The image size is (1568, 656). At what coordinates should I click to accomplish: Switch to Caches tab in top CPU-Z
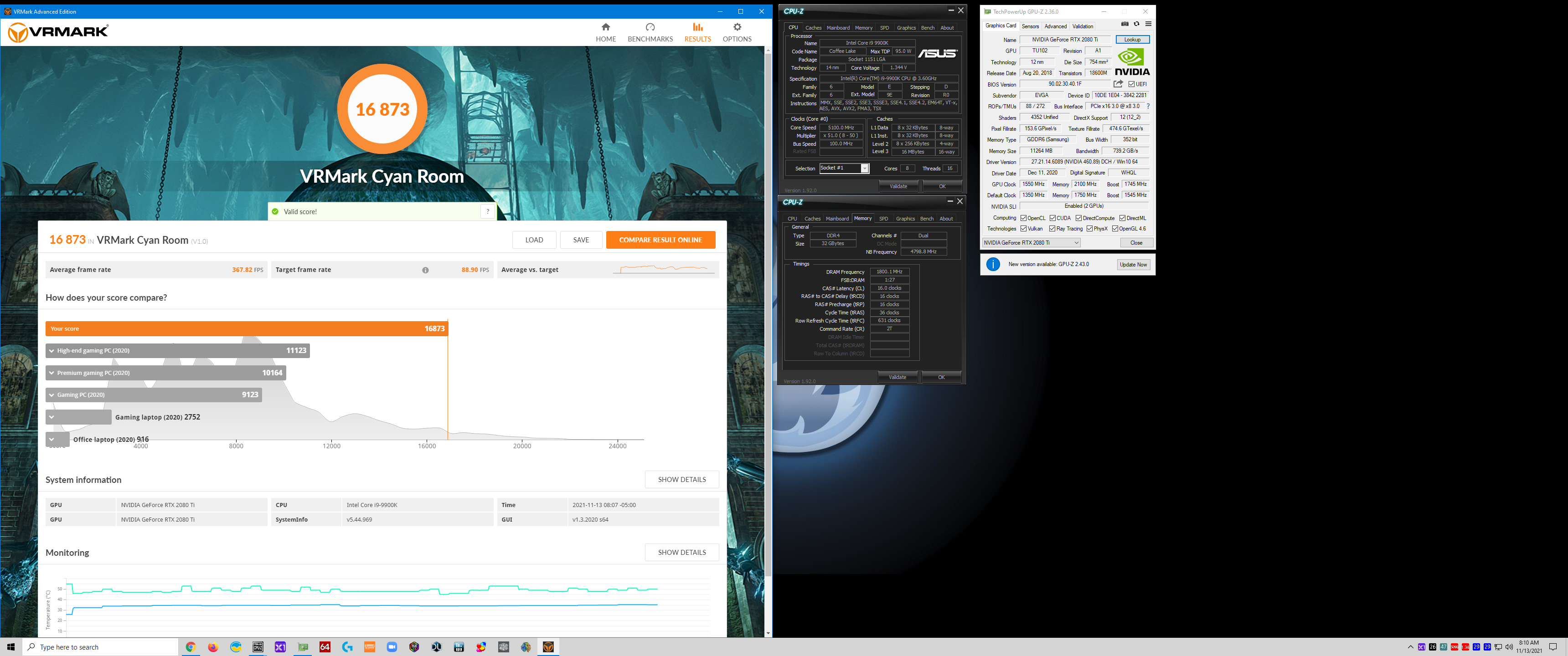pyautogui.click(x=813, y=28)
